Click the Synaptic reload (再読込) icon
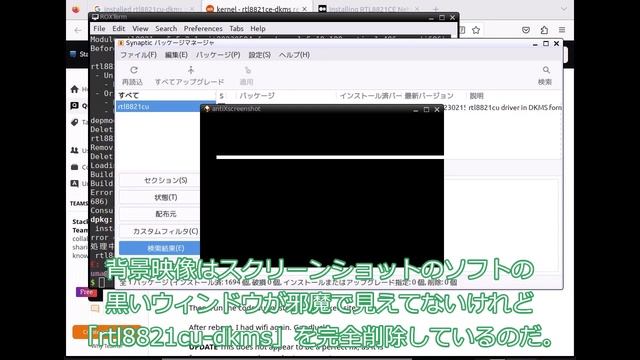Screen dimensions: 640x360 pyautogui.click(x=133, y=70)
